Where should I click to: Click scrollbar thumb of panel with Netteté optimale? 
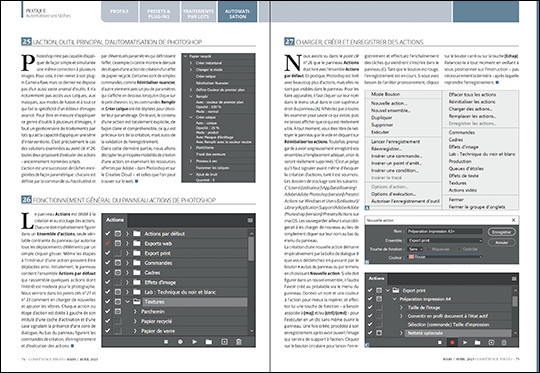coord(515,301)
